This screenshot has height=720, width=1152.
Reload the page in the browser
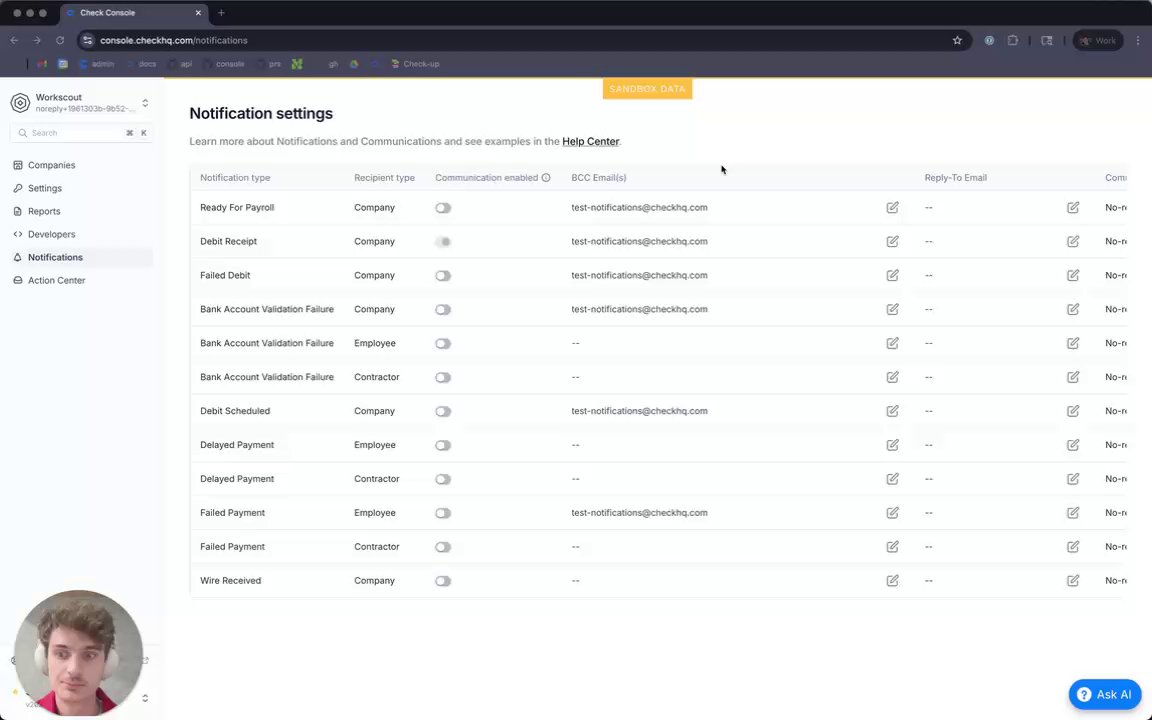[x=60, y=41]
